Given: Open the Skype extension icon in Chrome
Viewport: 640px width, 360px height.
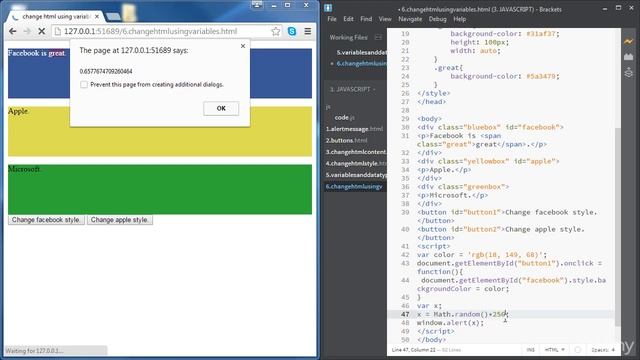Looking at the screenshot, I should click(x=292, y=31).
